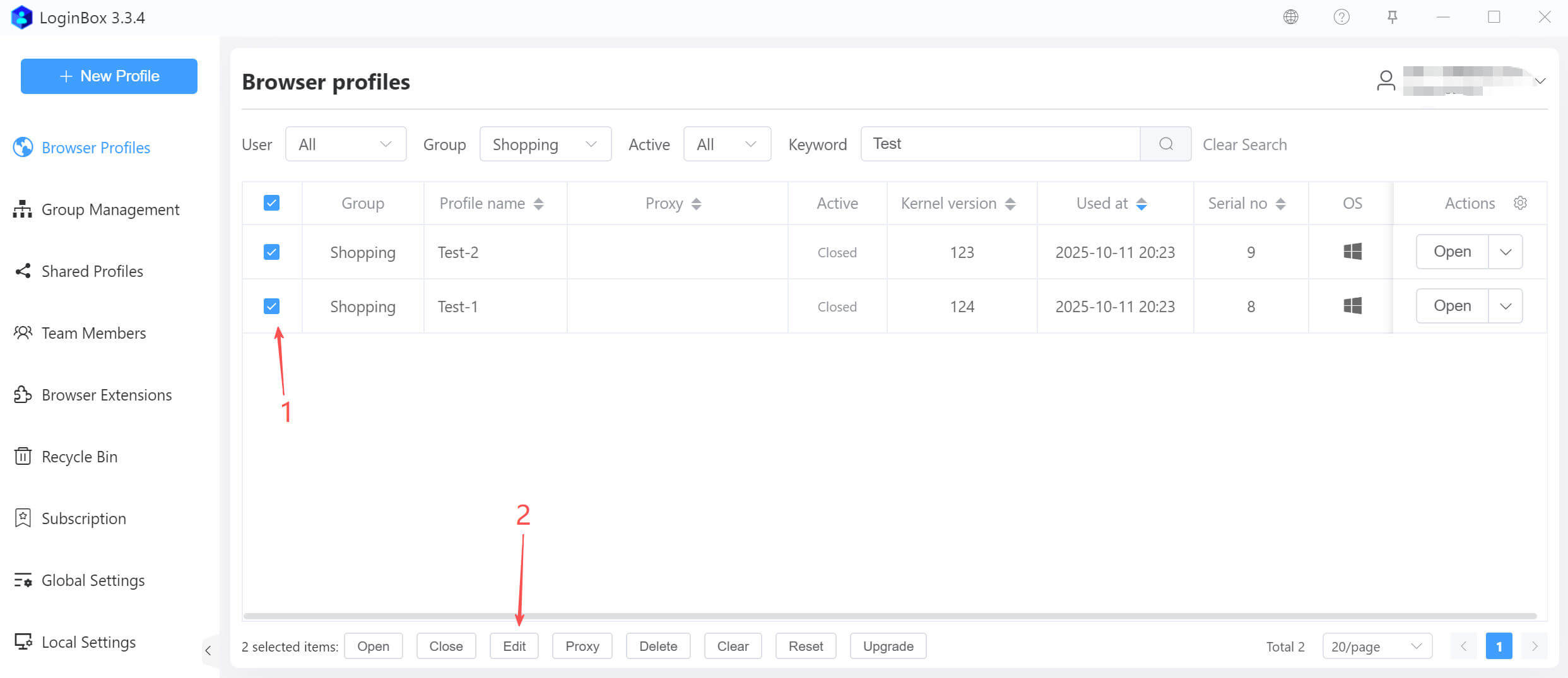
Task: Click the horizontal scrollbar under the table
Action: pos(890,616)
